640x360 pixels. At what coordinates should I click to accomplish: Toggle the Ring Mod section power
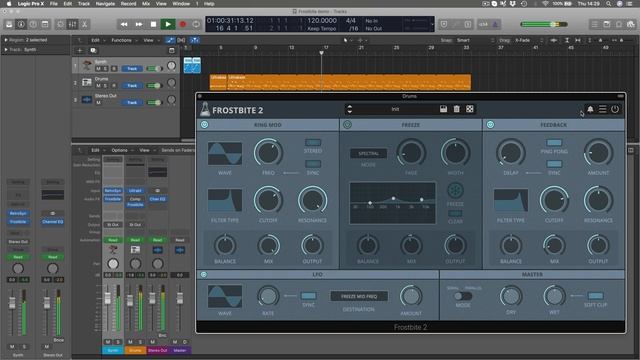204,124
